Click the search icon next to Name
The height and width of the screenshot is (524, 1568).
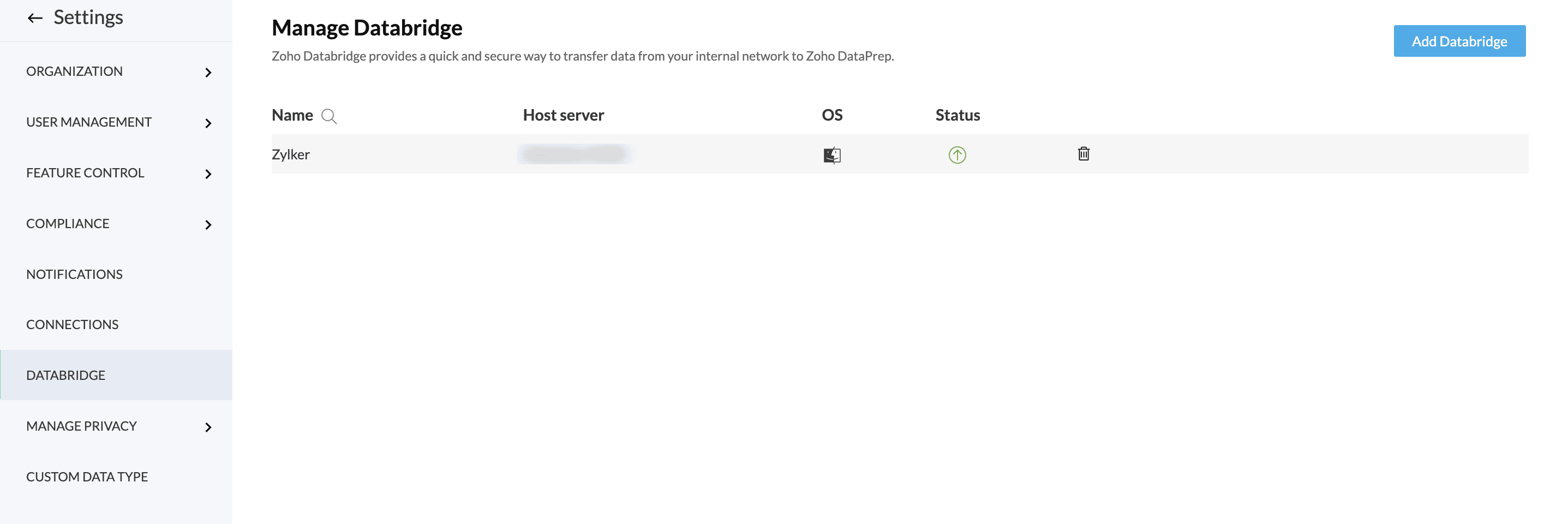point(328,116)
